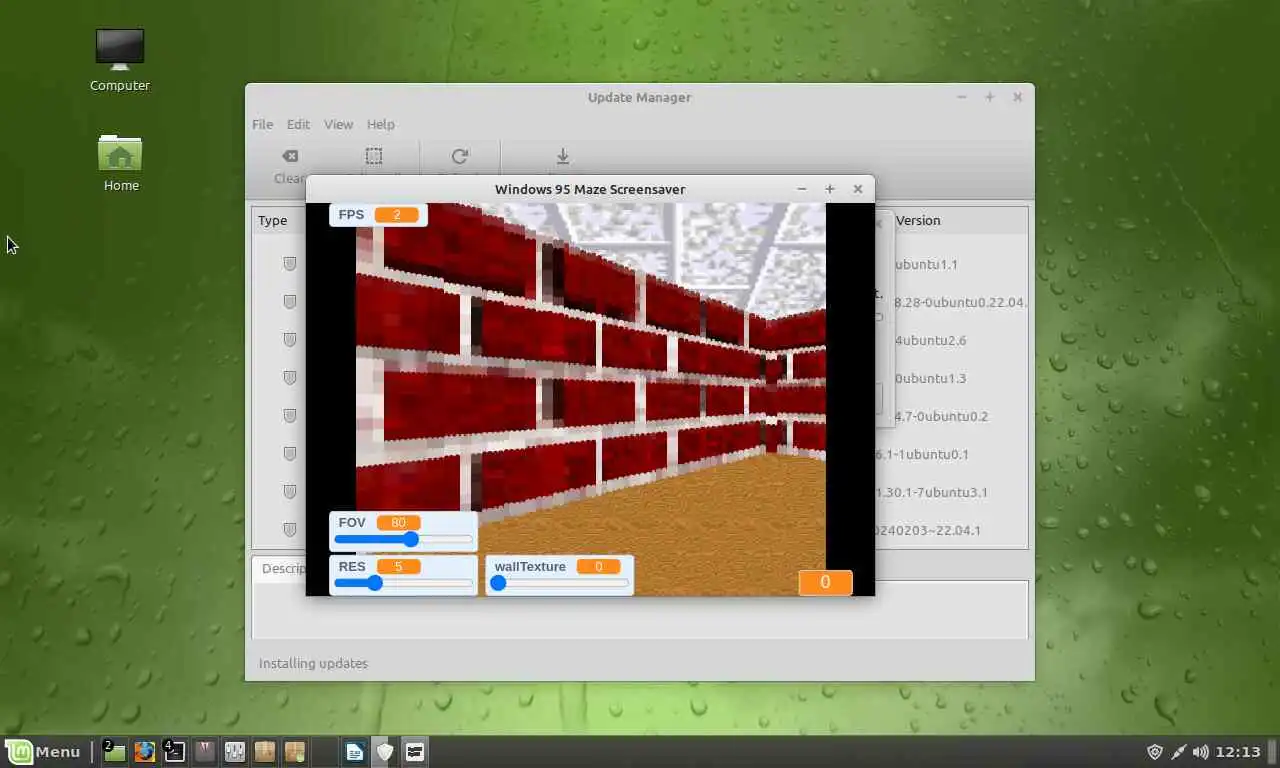Image resolution: width=1280 pixels, height=768 pixels.
Task: Open the Edit menu in Update Manager
Action: coord(298,124)
